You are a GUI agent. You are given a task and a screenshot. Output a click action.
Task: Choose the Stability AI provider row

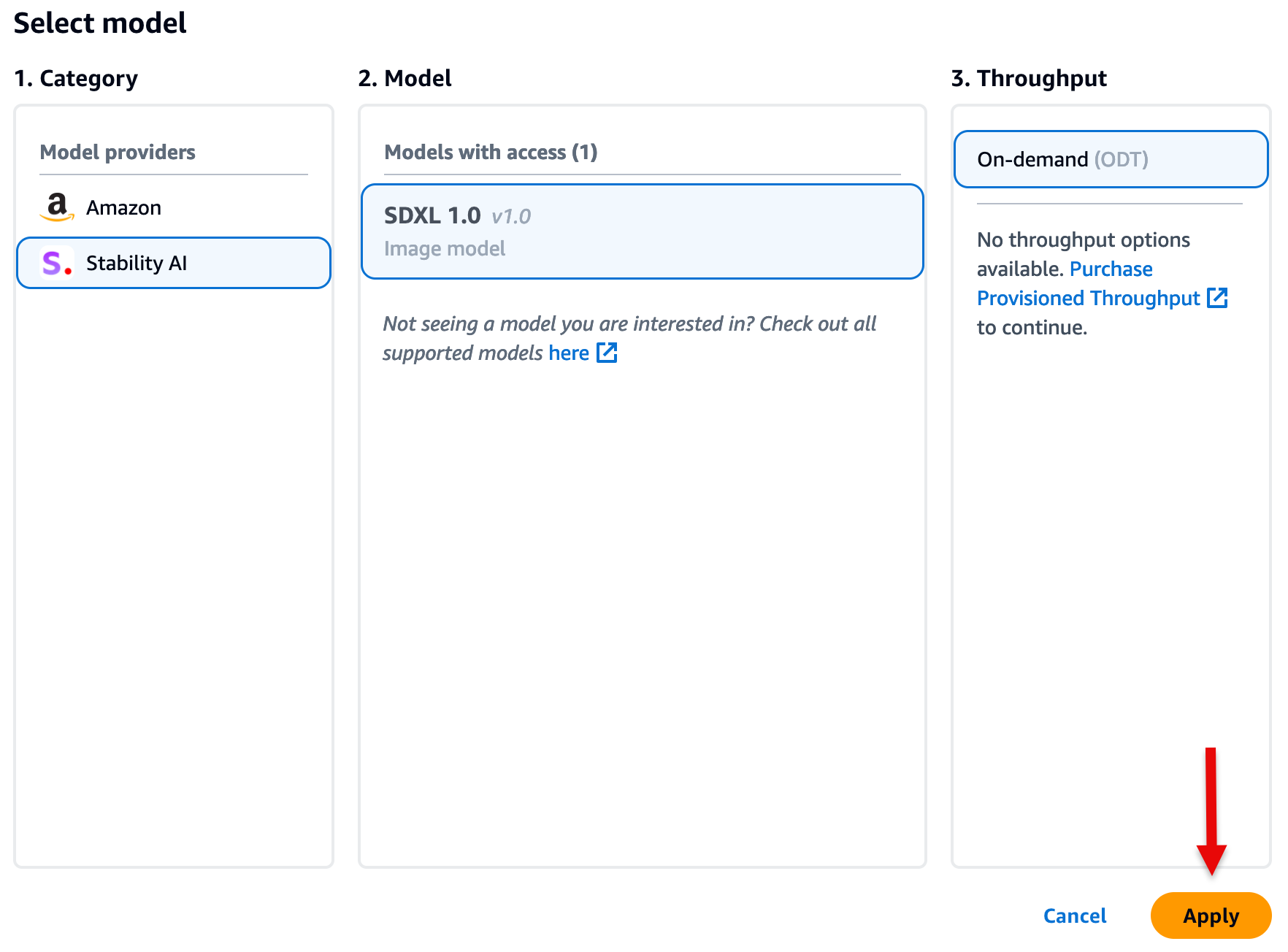tap(174, 263)
